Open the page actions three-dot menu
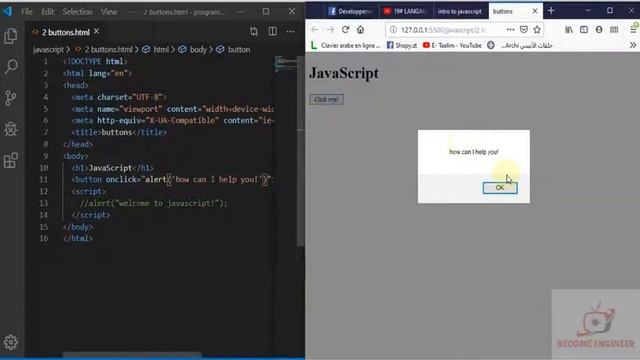The image size is (640, 360). click(x=510, y=30)
